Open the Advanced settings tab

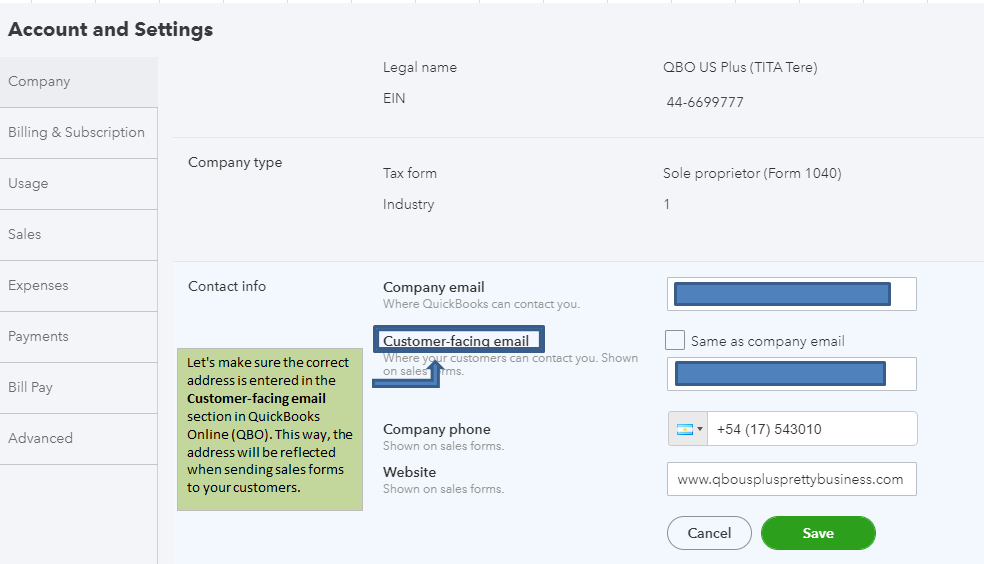pyautogui.click(x=78, y=439)
